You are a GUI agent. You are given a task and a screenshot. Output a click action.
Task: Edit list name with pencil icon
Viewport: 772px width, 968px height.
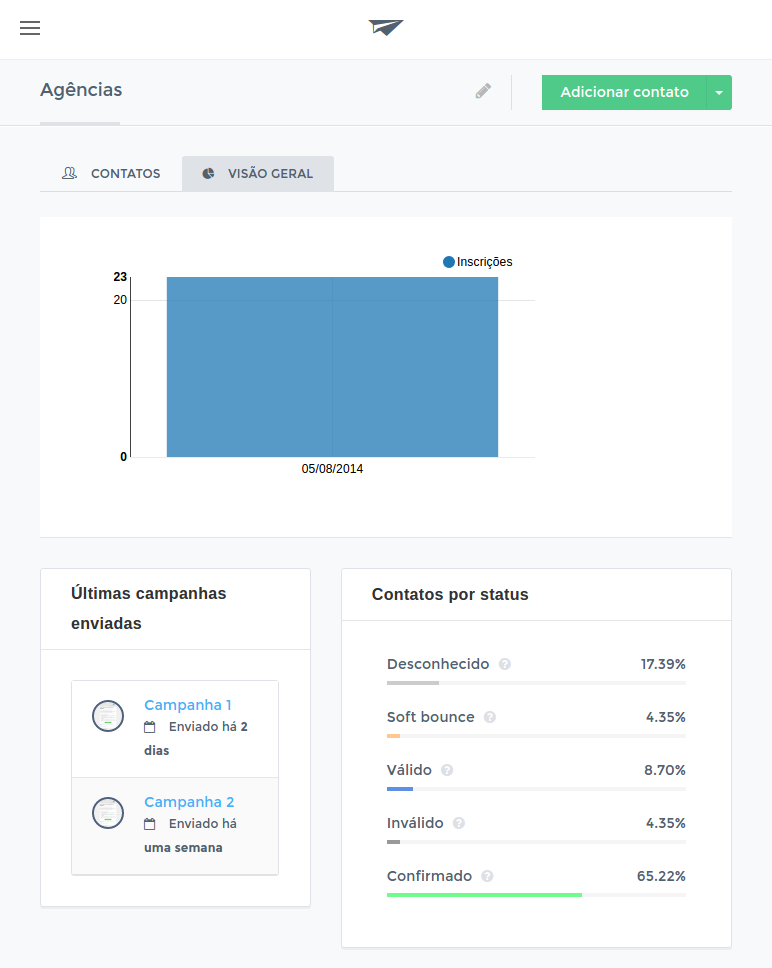click(x=483, y=91)
